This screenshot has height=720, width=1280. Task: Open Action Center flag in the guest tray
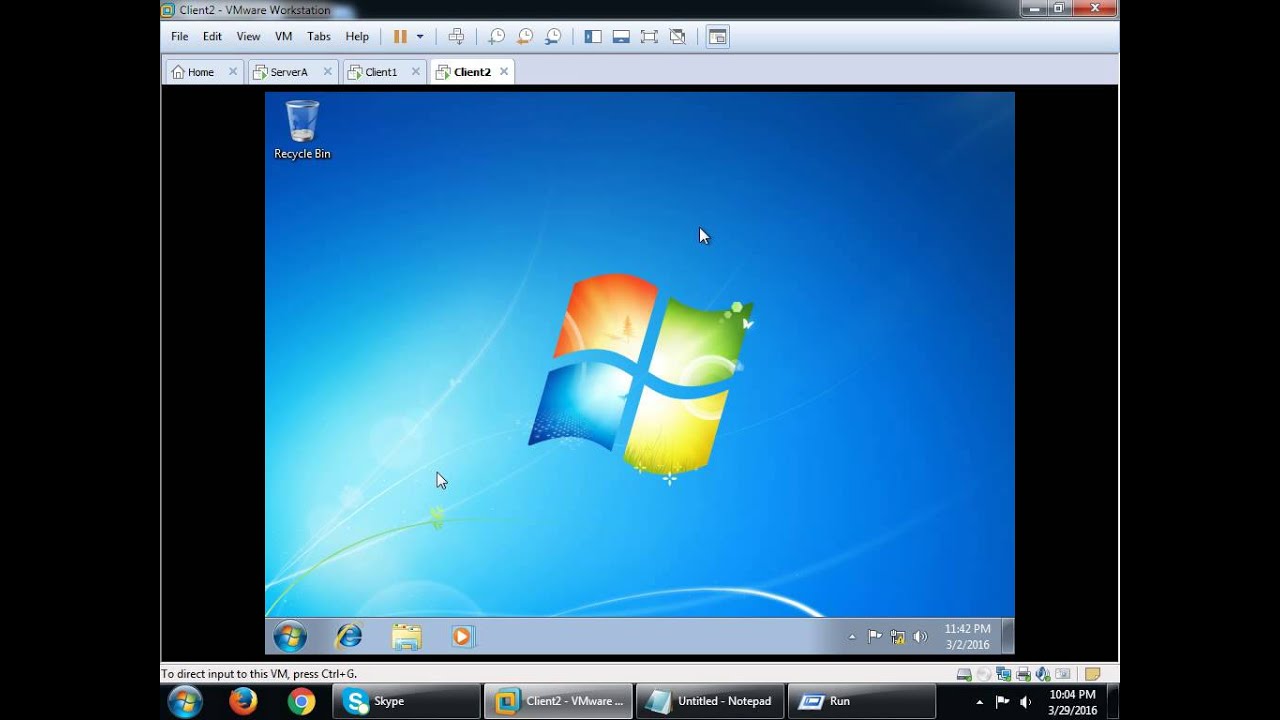click(x=875, y=637)
